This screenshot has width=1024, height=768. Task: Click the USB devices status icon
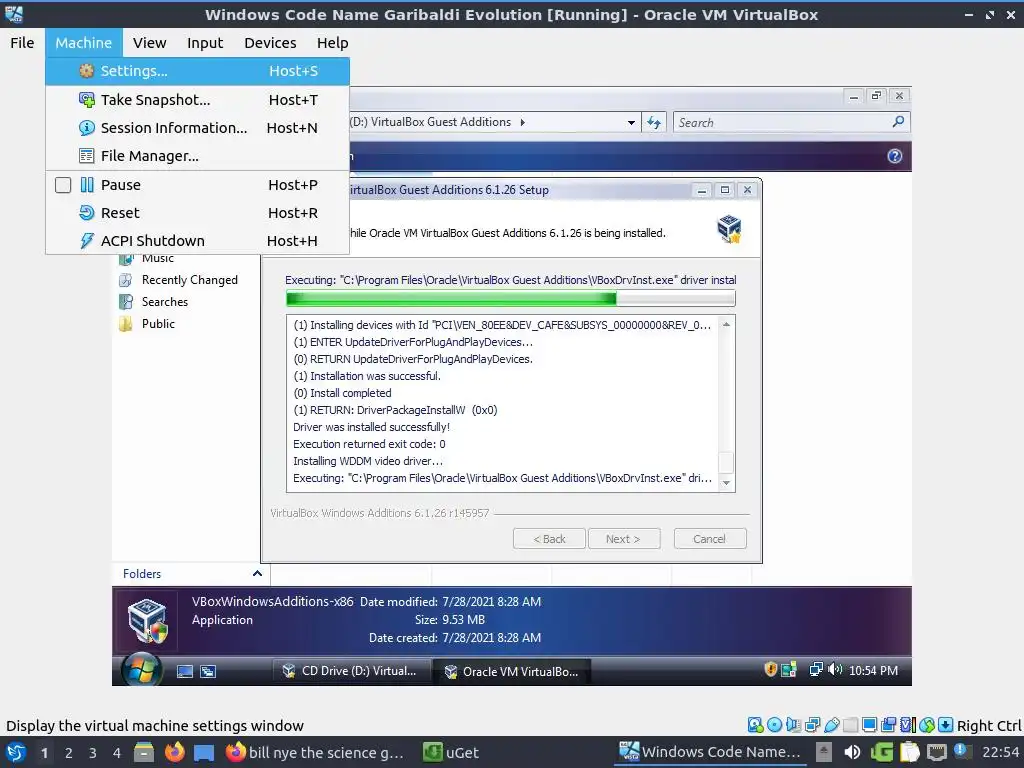pyautogui.click(x=831, y=725)
